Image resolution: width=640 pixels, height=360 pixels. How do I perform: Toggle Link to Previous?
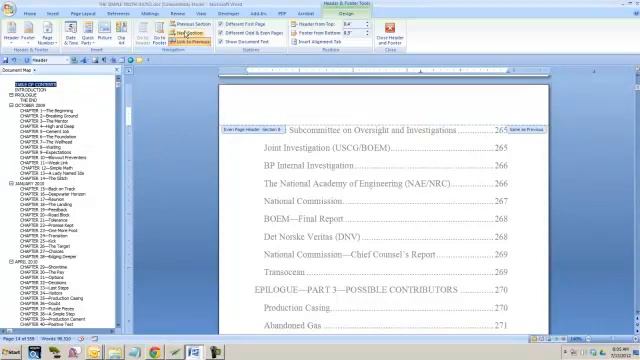(x=190, y=42)
